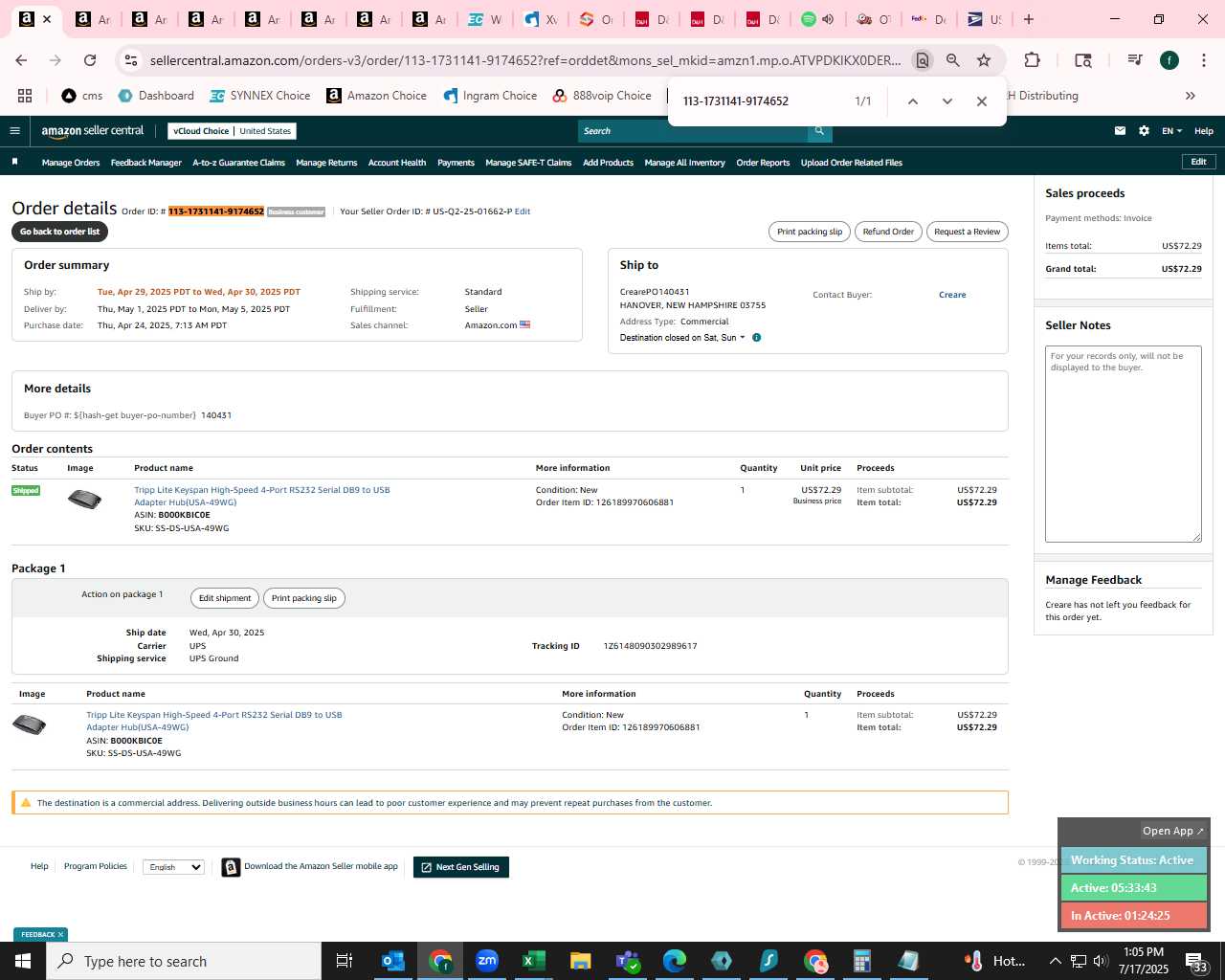The width and height of the screenshot is (1225, 980).
Task: Open the Account Health page
Action: click(397, 163)
